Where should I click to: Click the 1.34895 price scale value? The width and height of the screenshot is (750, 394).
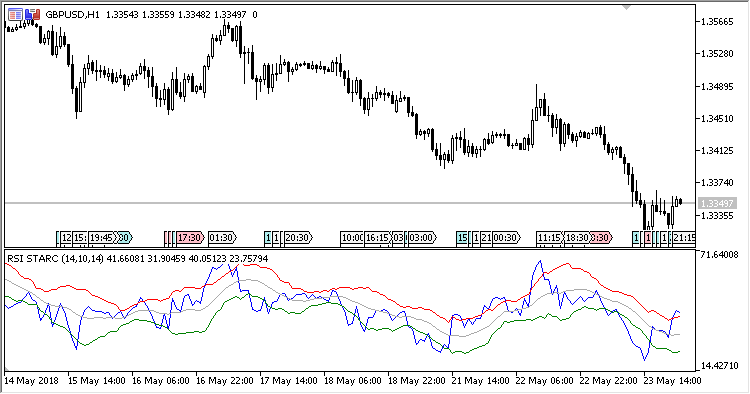pos(717,87)
